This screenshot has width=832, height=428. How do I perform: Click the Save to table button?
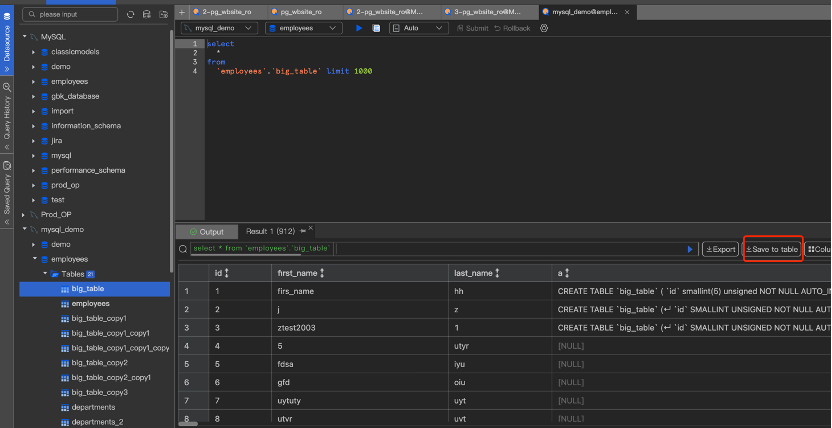tap(773, 249)
